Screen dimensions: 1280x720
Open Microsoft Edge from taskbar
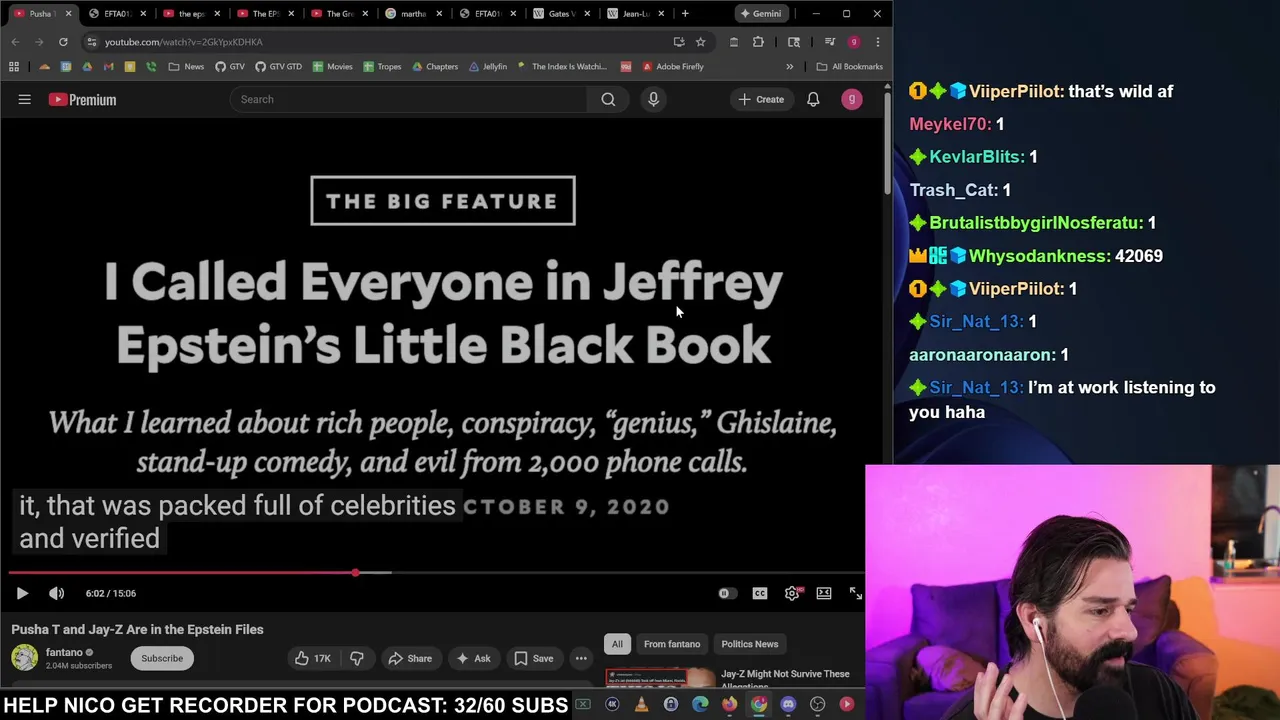[x=700, y=705]
